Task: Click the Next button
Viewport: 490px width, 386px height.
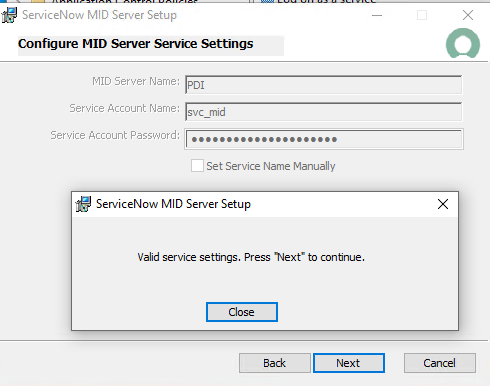Action: [349, 363]
